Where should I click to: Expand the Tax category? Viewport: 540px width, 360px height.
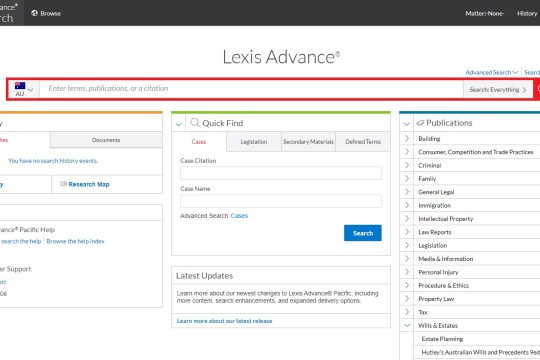pos(407,312)
